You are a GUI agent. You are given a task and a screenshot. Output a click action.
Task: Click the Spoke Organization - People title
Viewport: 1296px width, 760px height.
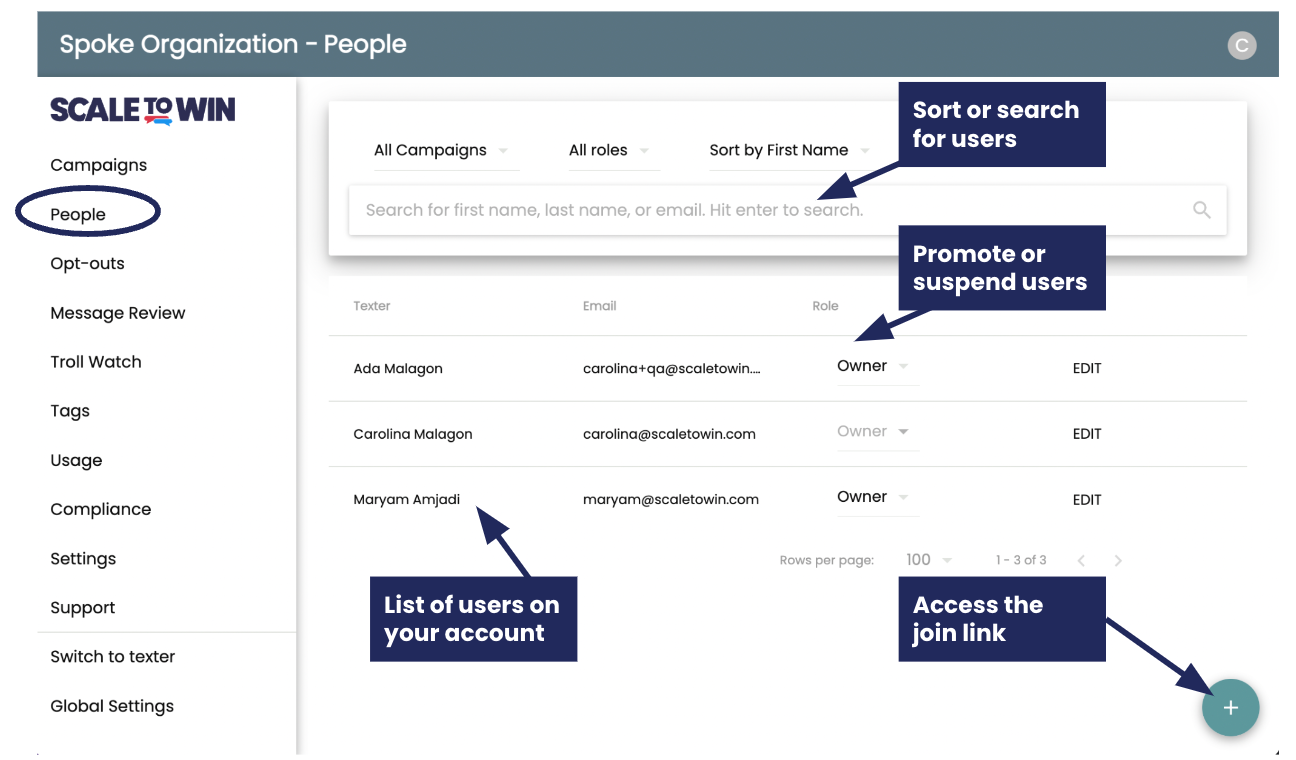pyautogui.click(x=233, y=44)
